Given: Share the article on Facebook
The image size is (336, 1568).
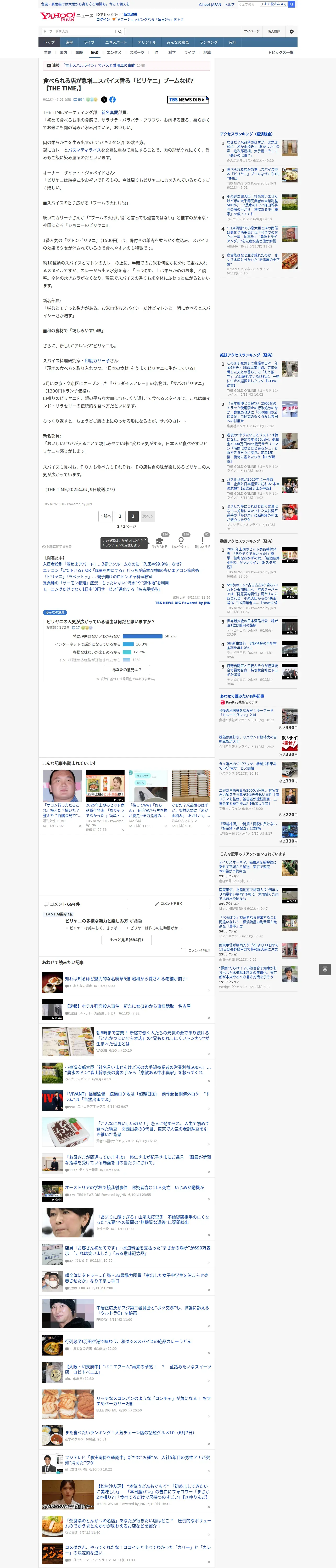Looking at the screenshot, I should coord(112,99).
